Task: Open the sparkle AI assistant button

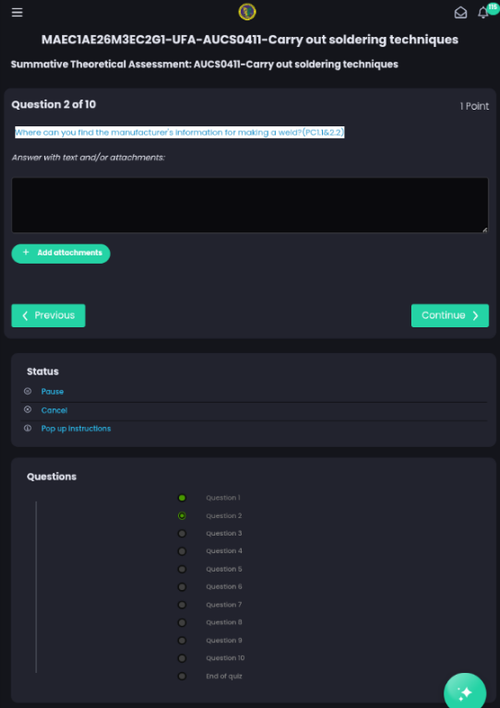Action: (x=465, y=693)
